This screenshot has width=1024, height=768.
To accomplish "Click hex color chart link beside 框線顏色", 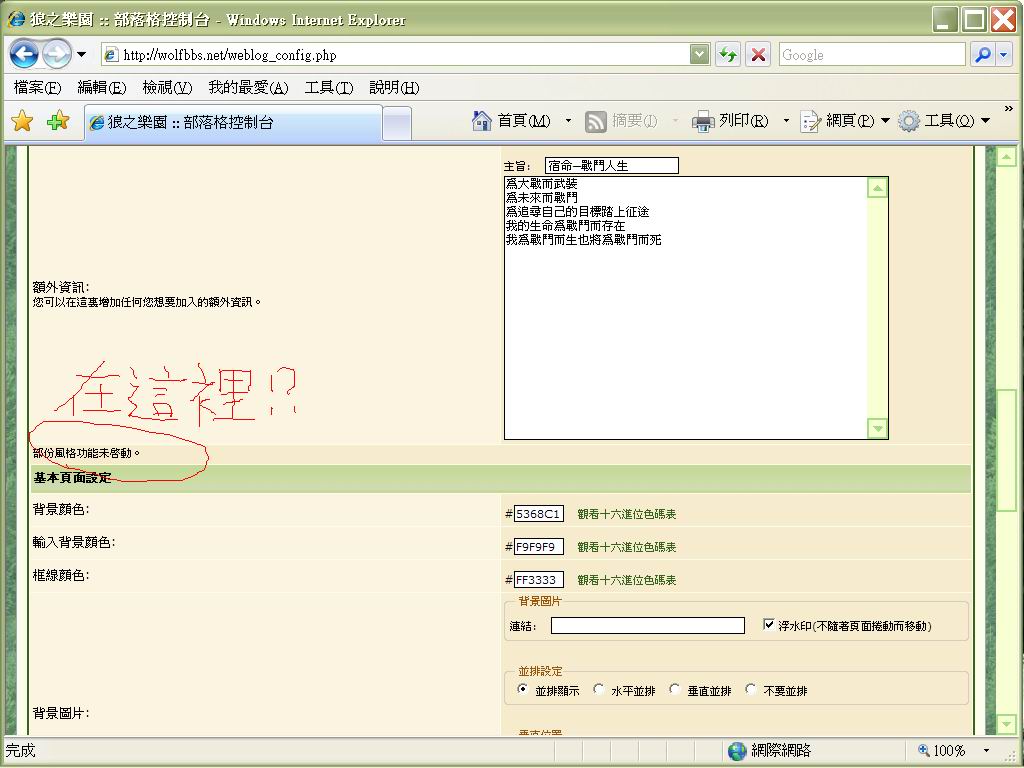I will [x=626, y=580].
